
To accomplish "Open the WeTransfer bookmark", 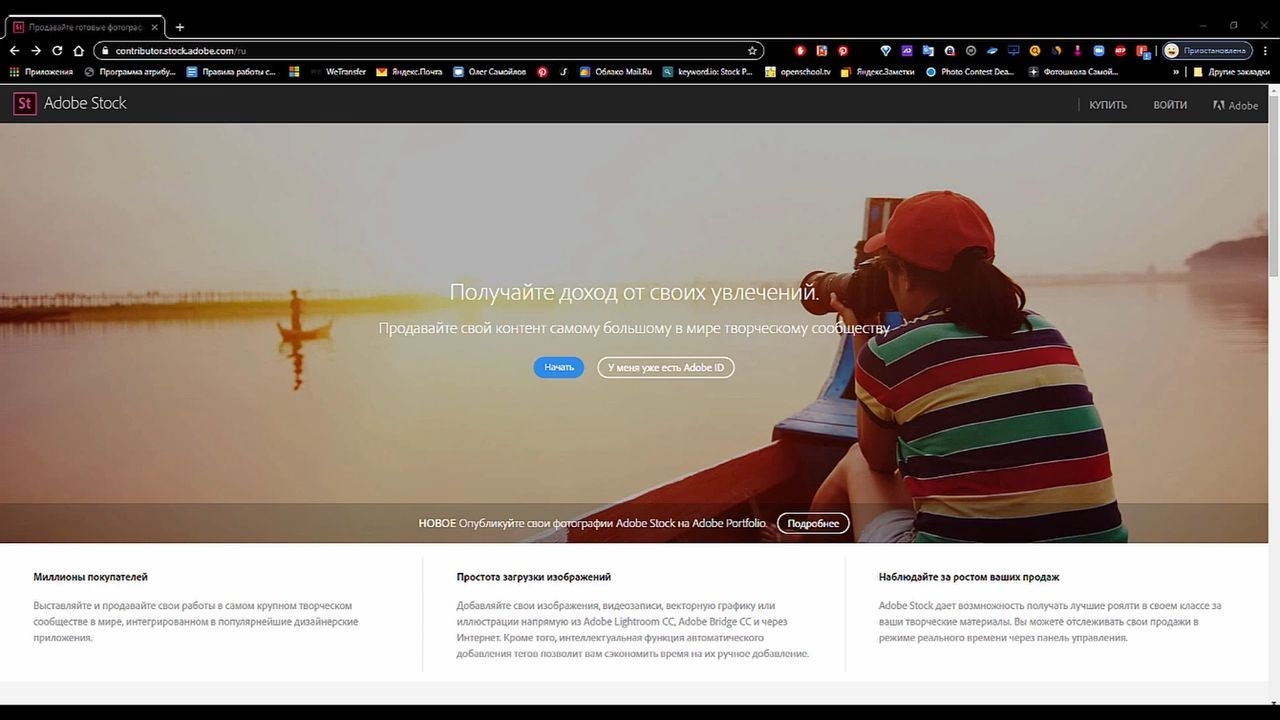I will point(338,72).
